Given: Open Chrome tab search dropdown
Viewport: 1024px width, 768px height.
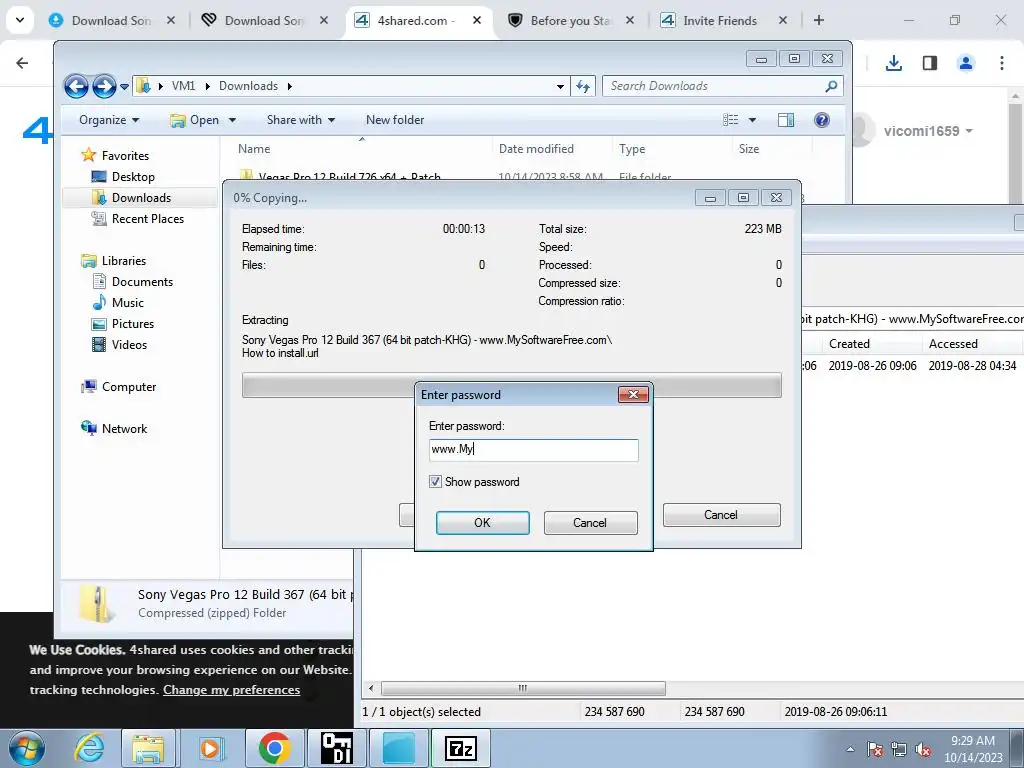Looking at the screenshot, I should 20,20.
